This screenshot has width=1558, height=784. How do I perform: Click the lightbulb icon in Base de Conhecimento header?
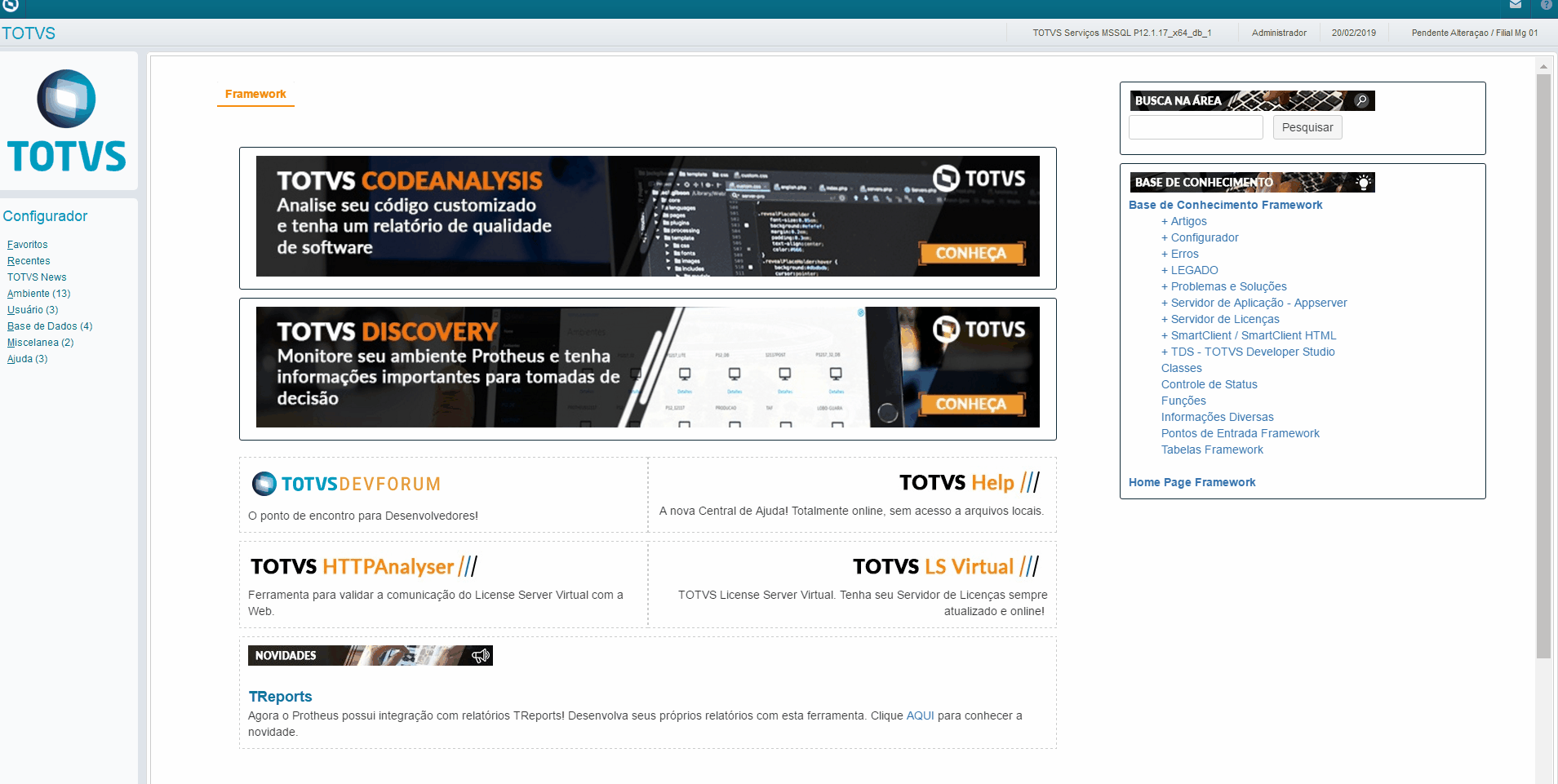click(x=1363, y=182)
